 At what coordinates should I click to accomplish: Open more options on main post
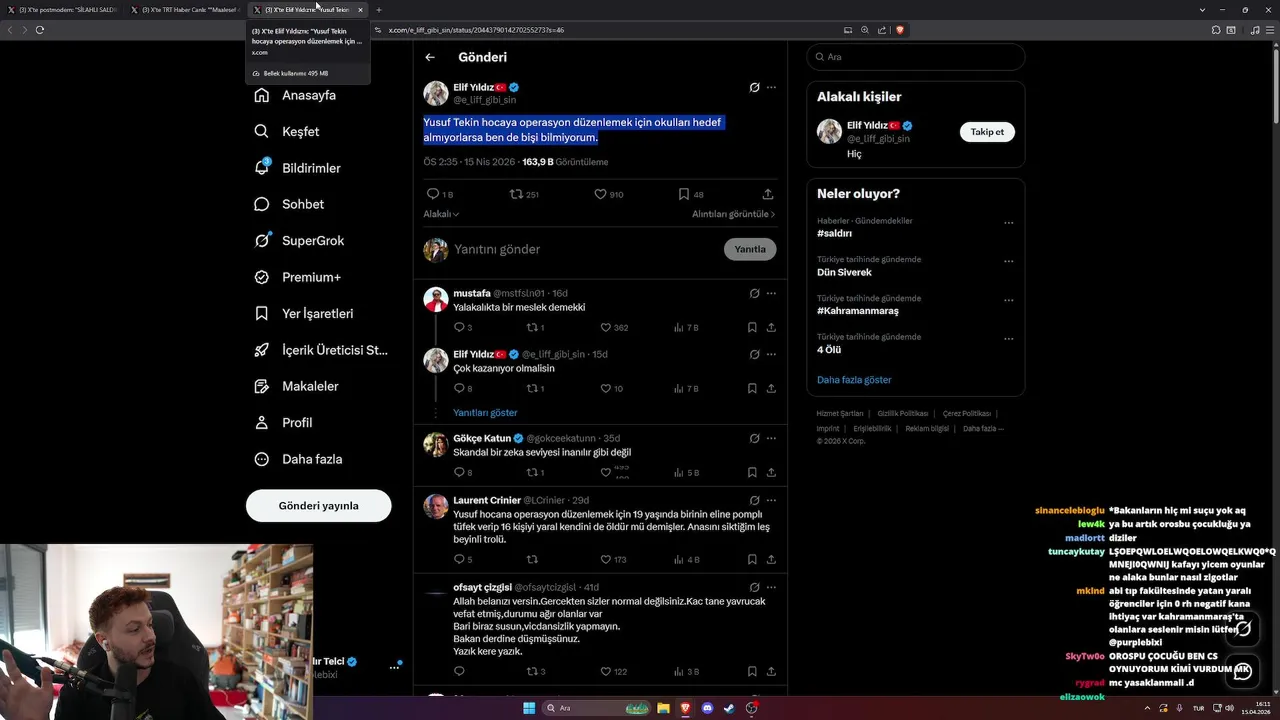pos(771,87)
